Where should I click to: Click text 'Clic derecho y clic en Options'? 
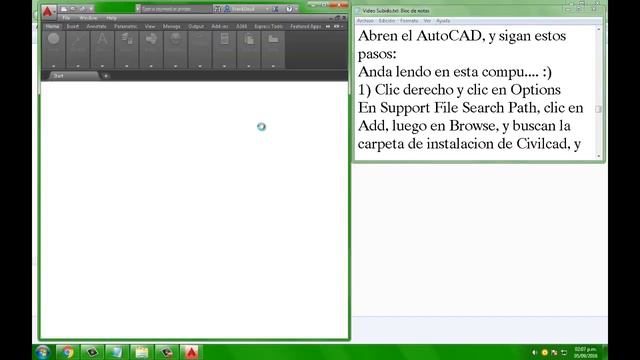coord(468,90)
